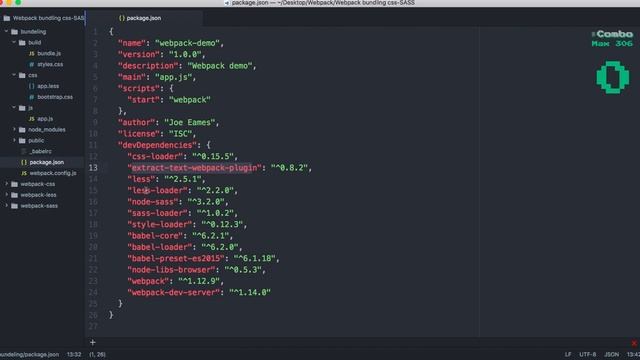The image size is (640, 360).
Task: Open app.less in the tree
Action: coord(48,86)
